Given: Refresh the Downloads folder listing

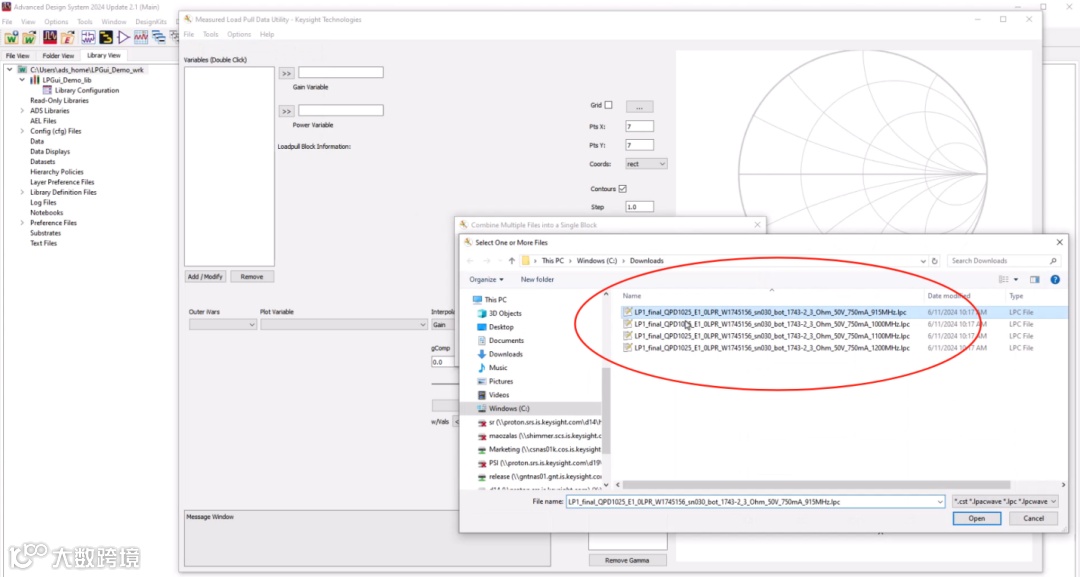Looking at the screenshot, I should tap(935, 261).
